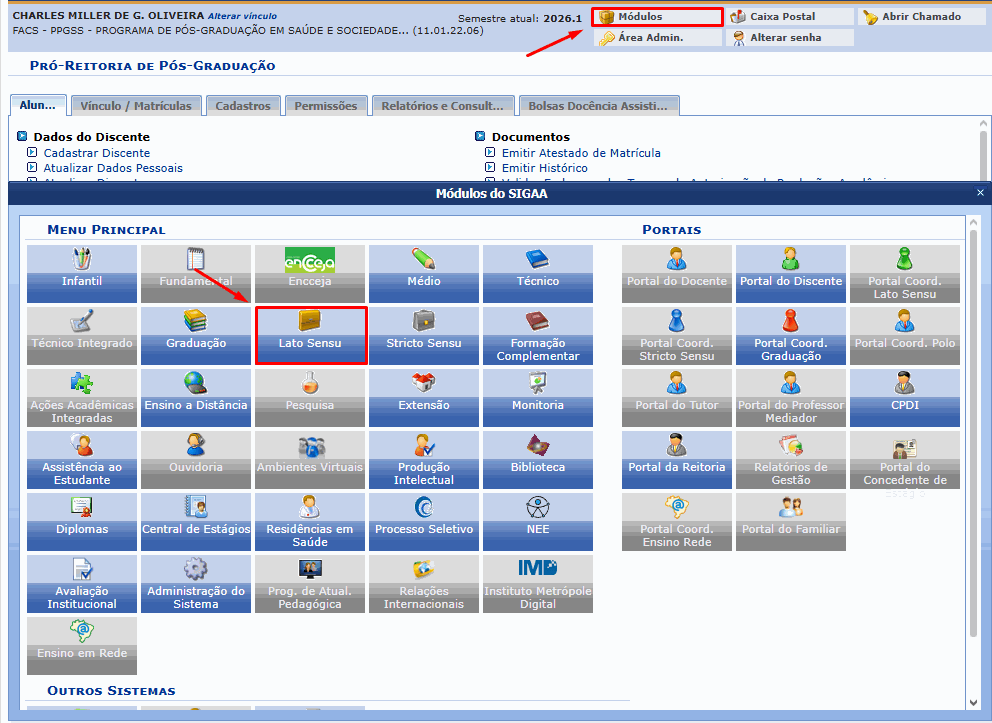Open the Portal do Tutor
The image size is (992, 723).
pyautogui.click(x=676, y=398)
